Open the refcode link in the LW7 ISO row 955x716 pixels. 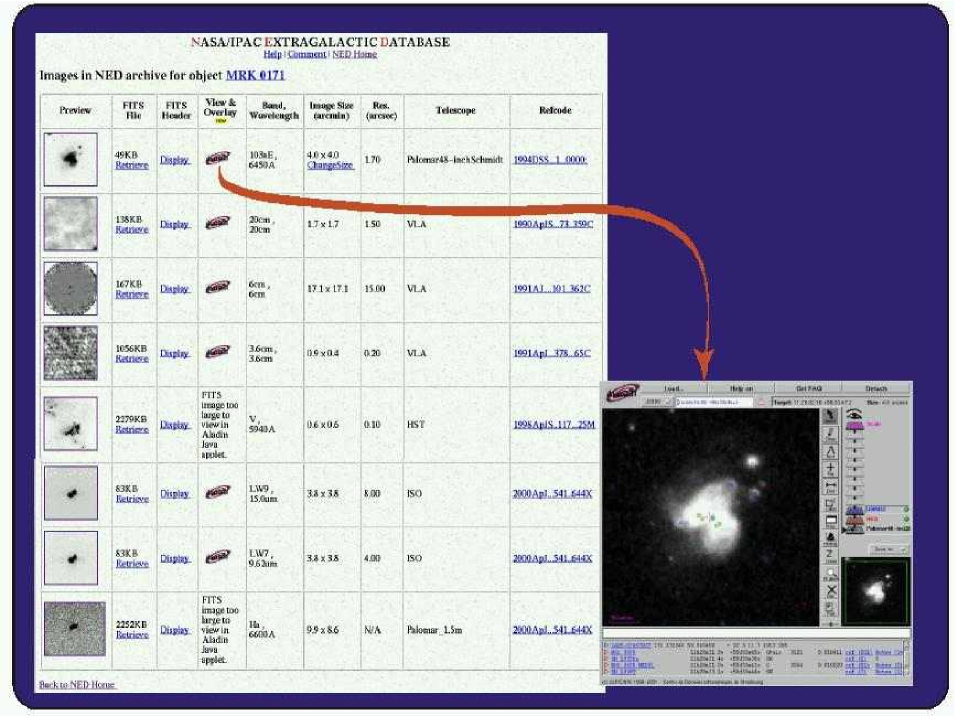click(x=552, y=558)
